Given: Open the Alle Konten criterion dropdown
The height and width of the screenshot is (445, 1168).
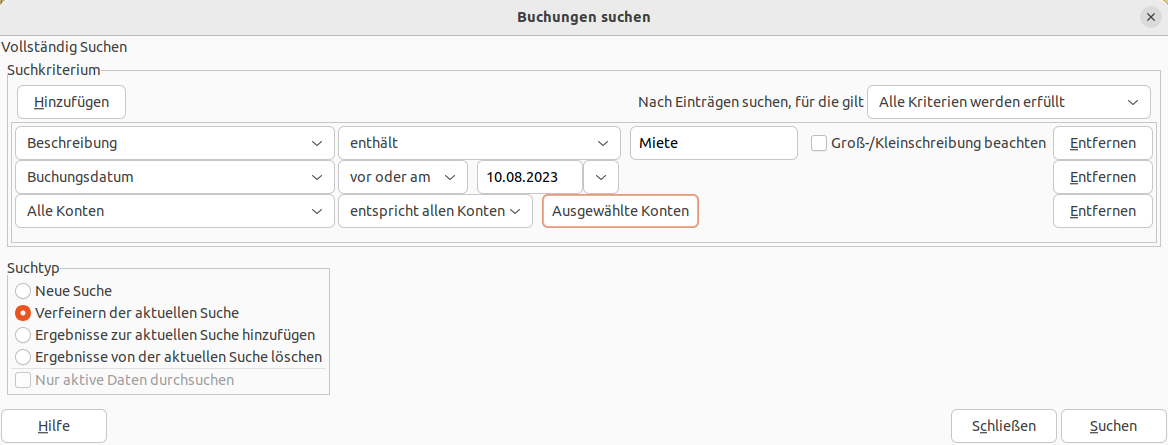Looking at the screenshot, I should point(175,211).
